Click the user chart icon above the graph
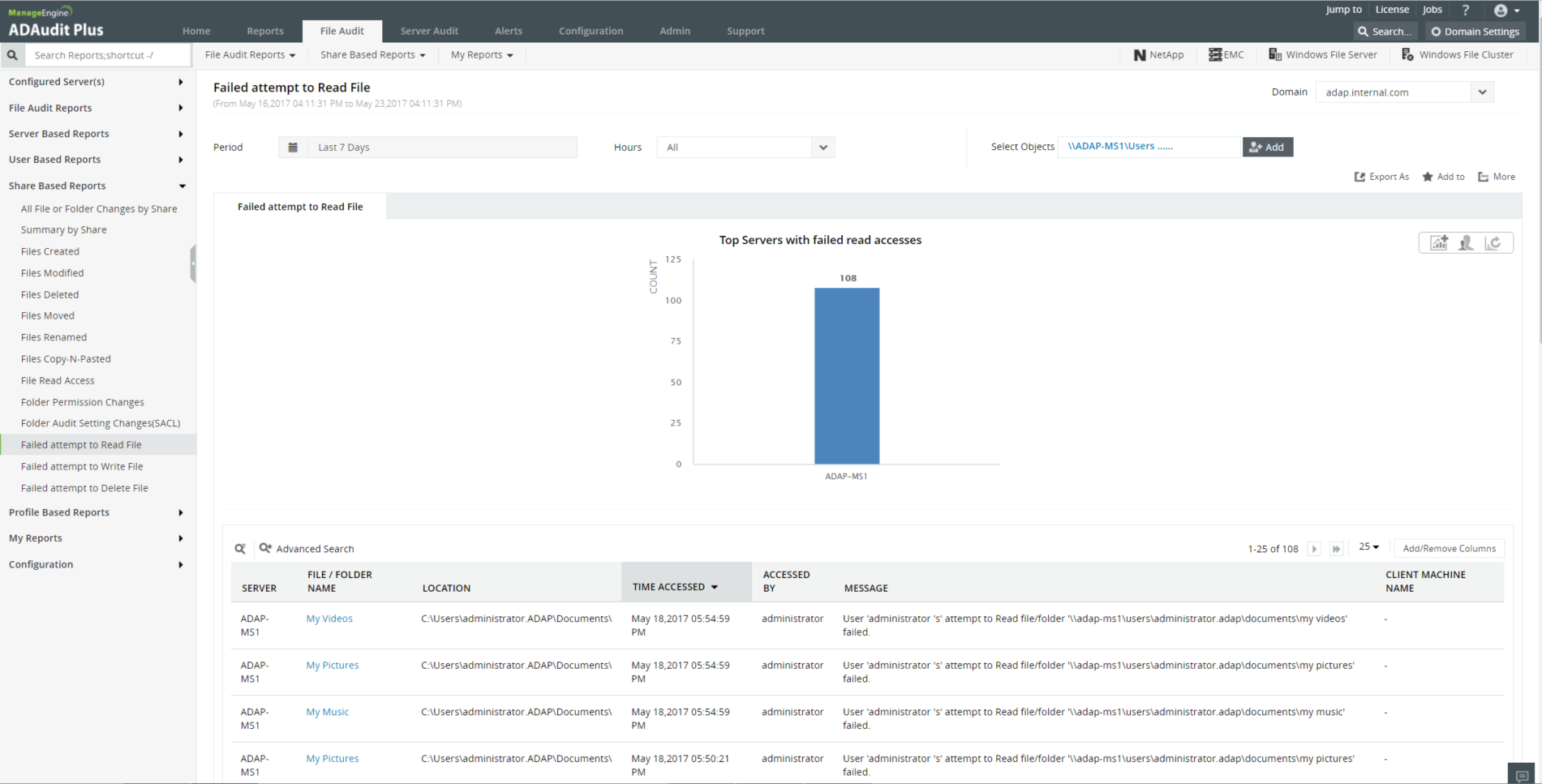The width and height of the screenshot is (1542, 784). tap(1466, 243)
